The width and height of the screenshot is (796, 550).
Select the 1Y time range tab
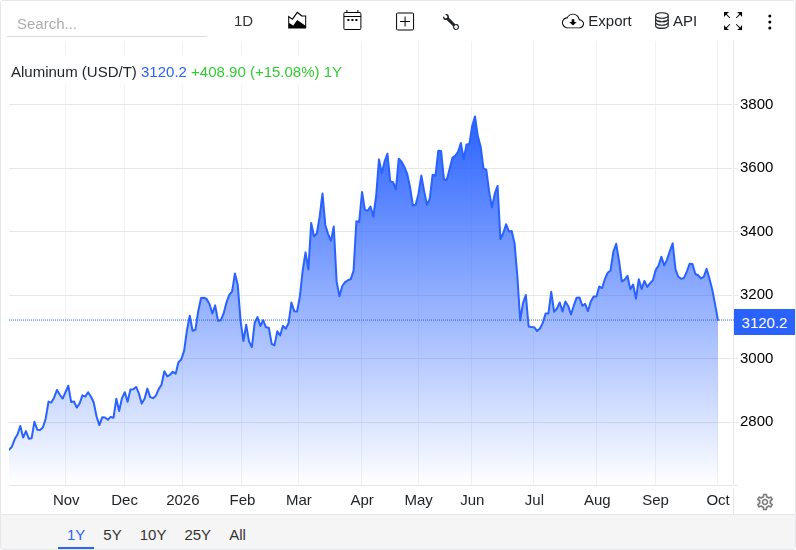[x=76, y=535]
